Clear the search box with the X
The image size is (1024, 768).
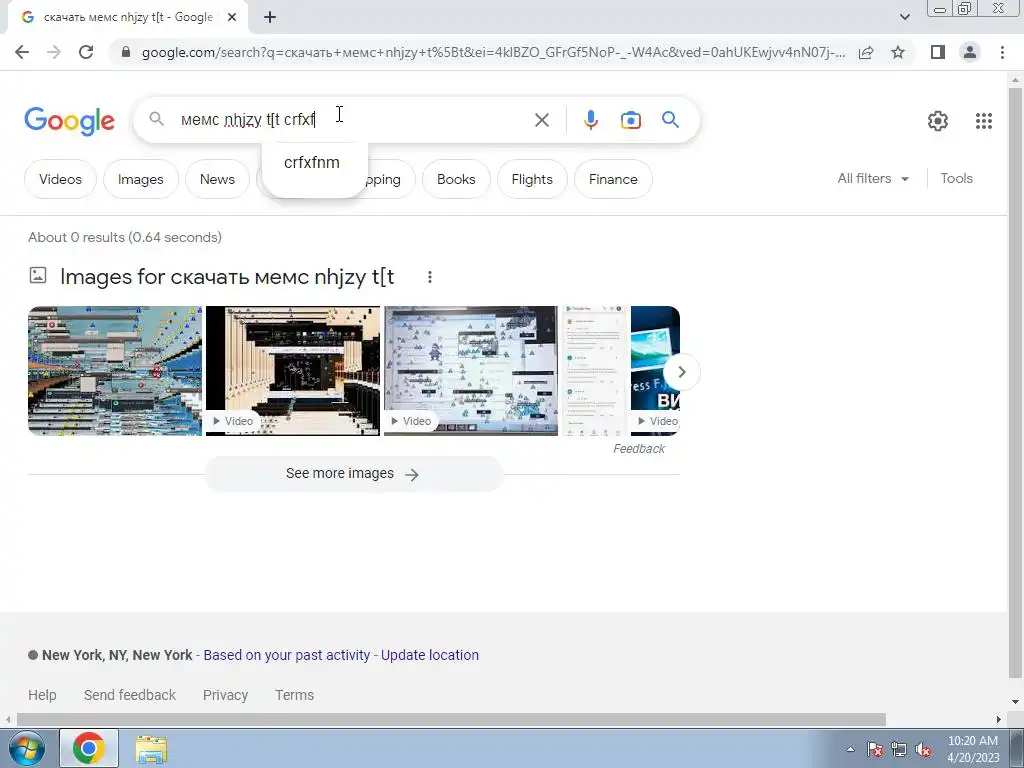point(541,120)
